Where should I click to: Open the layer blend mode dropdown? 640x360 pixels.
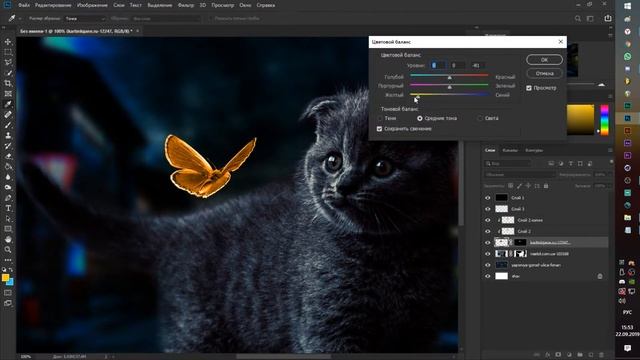pos(520,174)
